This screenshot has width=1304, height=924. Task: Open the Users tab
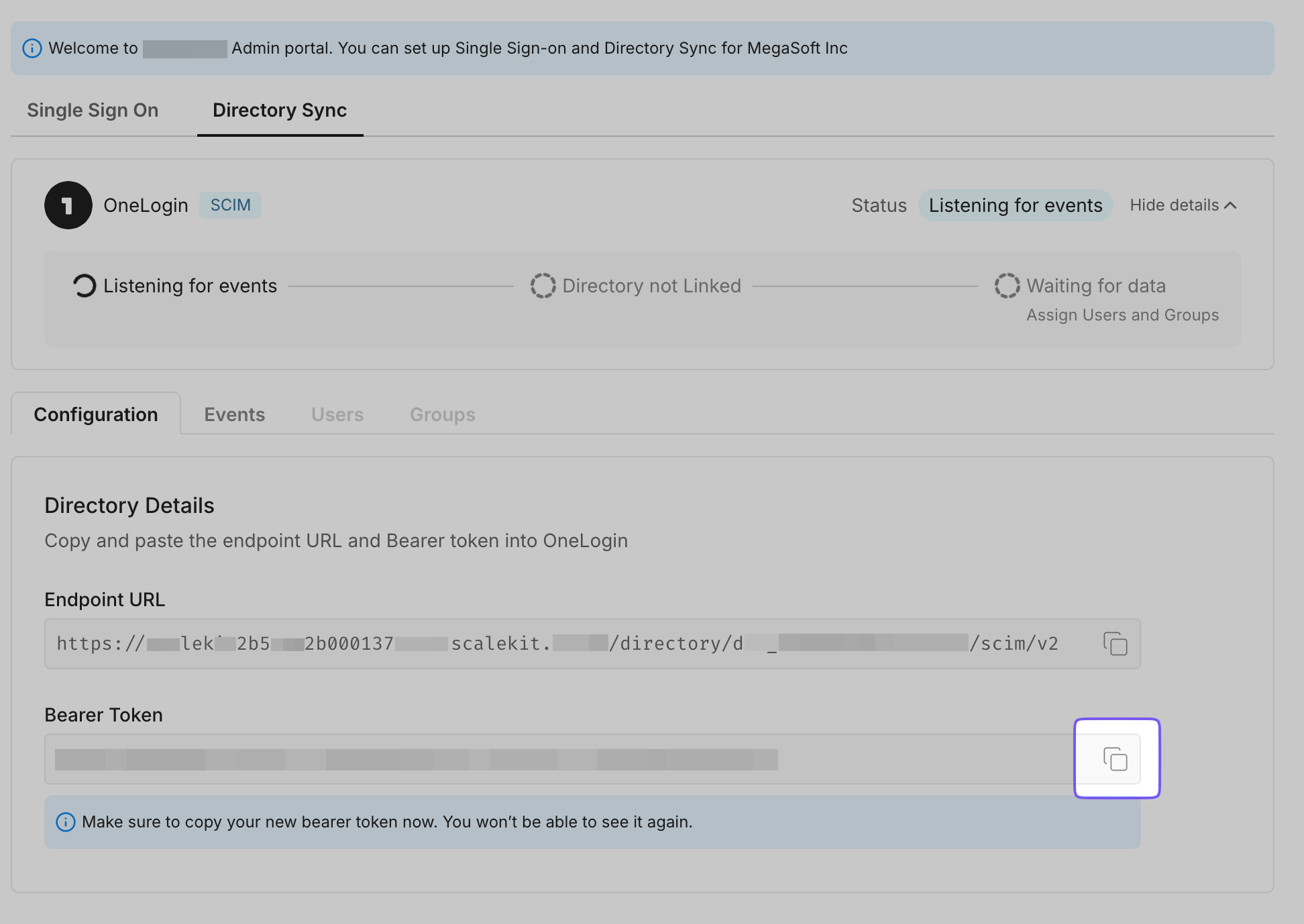click(337, 414)
